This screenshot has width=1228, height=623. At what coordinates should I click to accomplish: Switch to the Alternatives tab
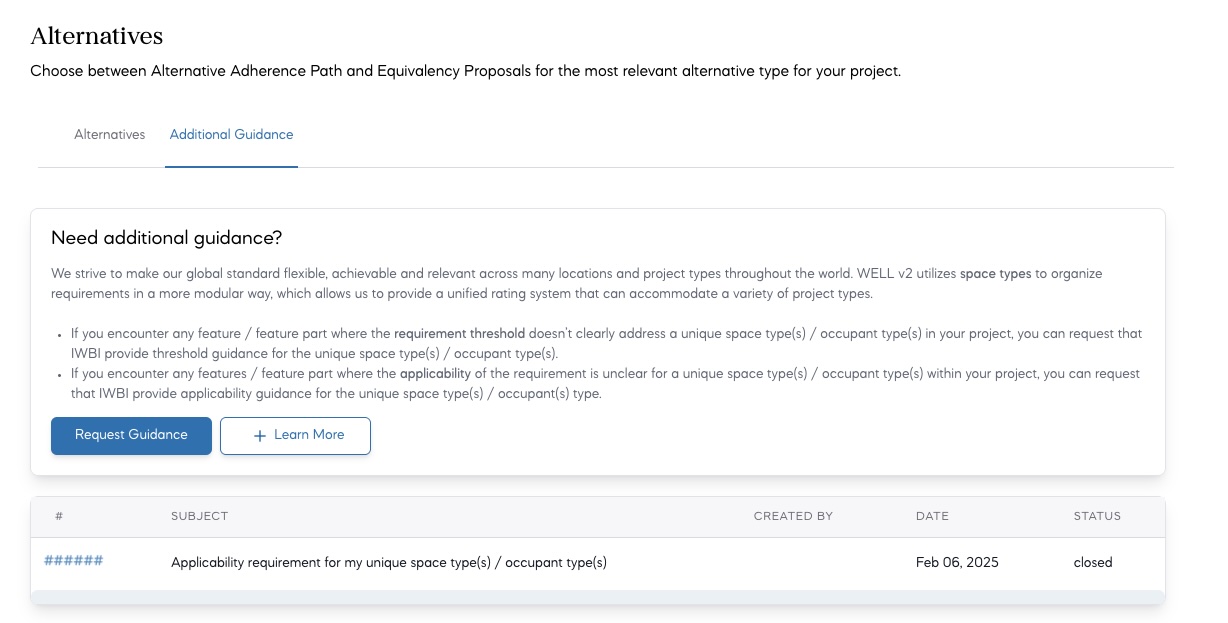pos(110,134)
